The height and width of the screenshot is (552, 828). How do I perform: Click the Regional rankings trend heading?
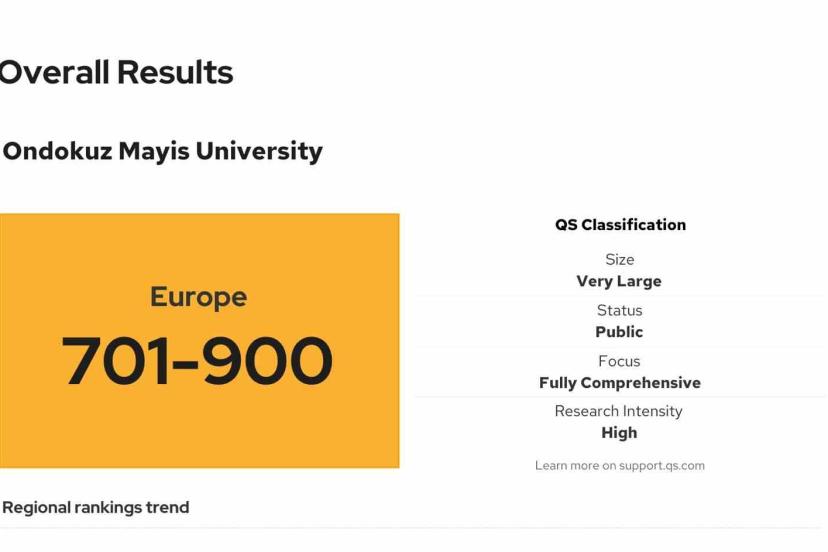(x=96, y=507)
